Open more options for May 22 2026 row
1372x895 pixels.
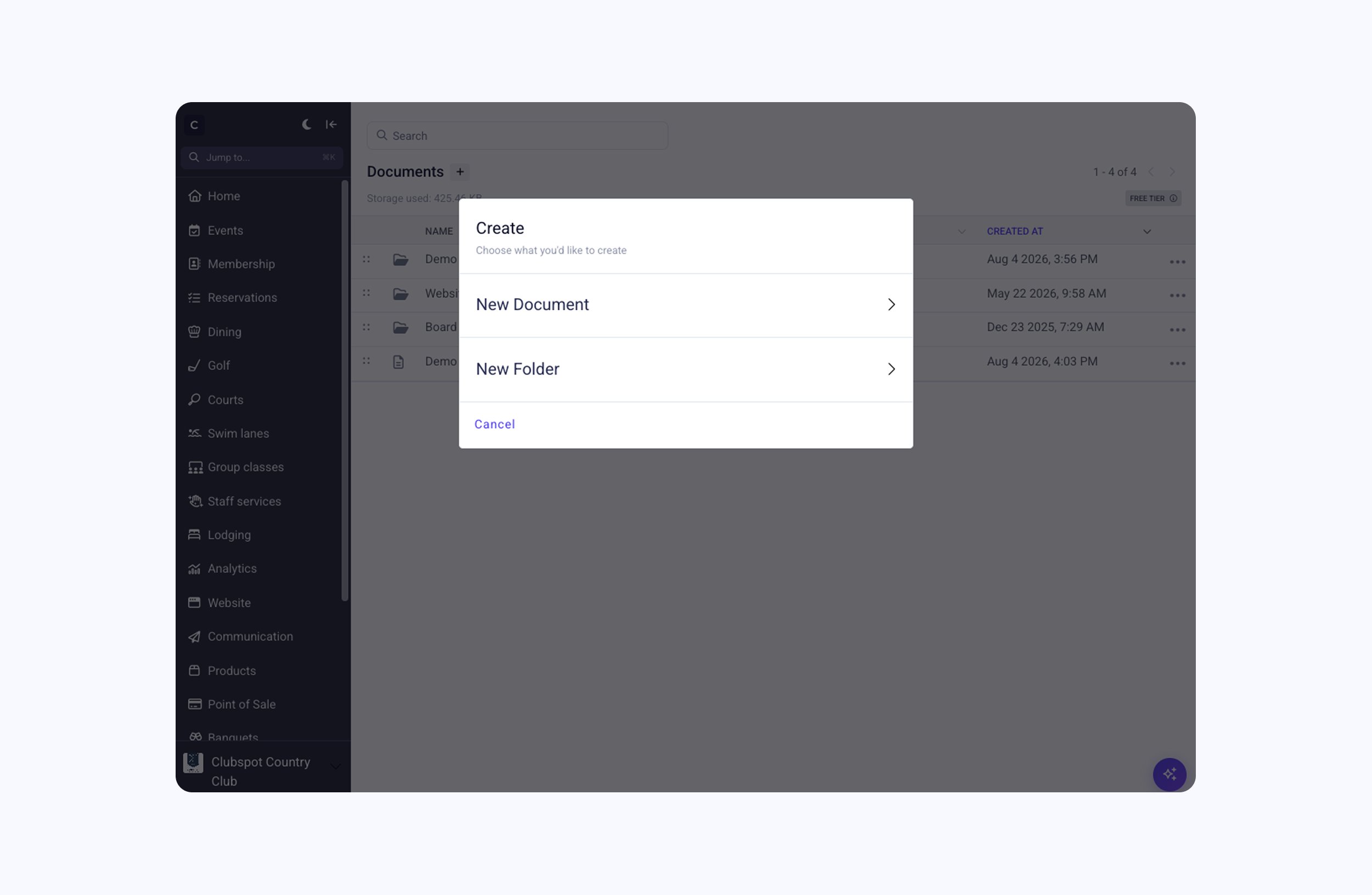pyautogui.click(x=1177, y=296)
